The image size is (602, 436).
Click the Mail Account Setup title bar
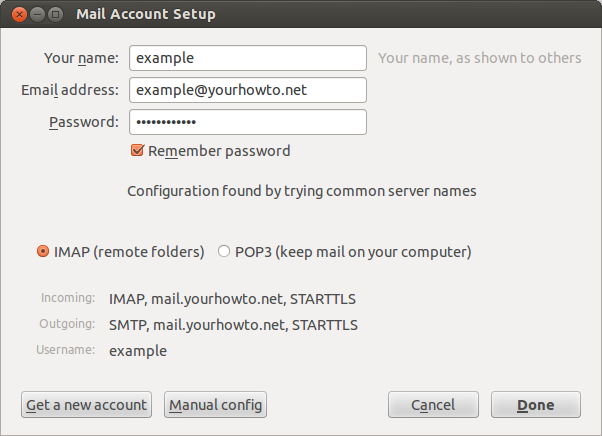click(301, 14)
